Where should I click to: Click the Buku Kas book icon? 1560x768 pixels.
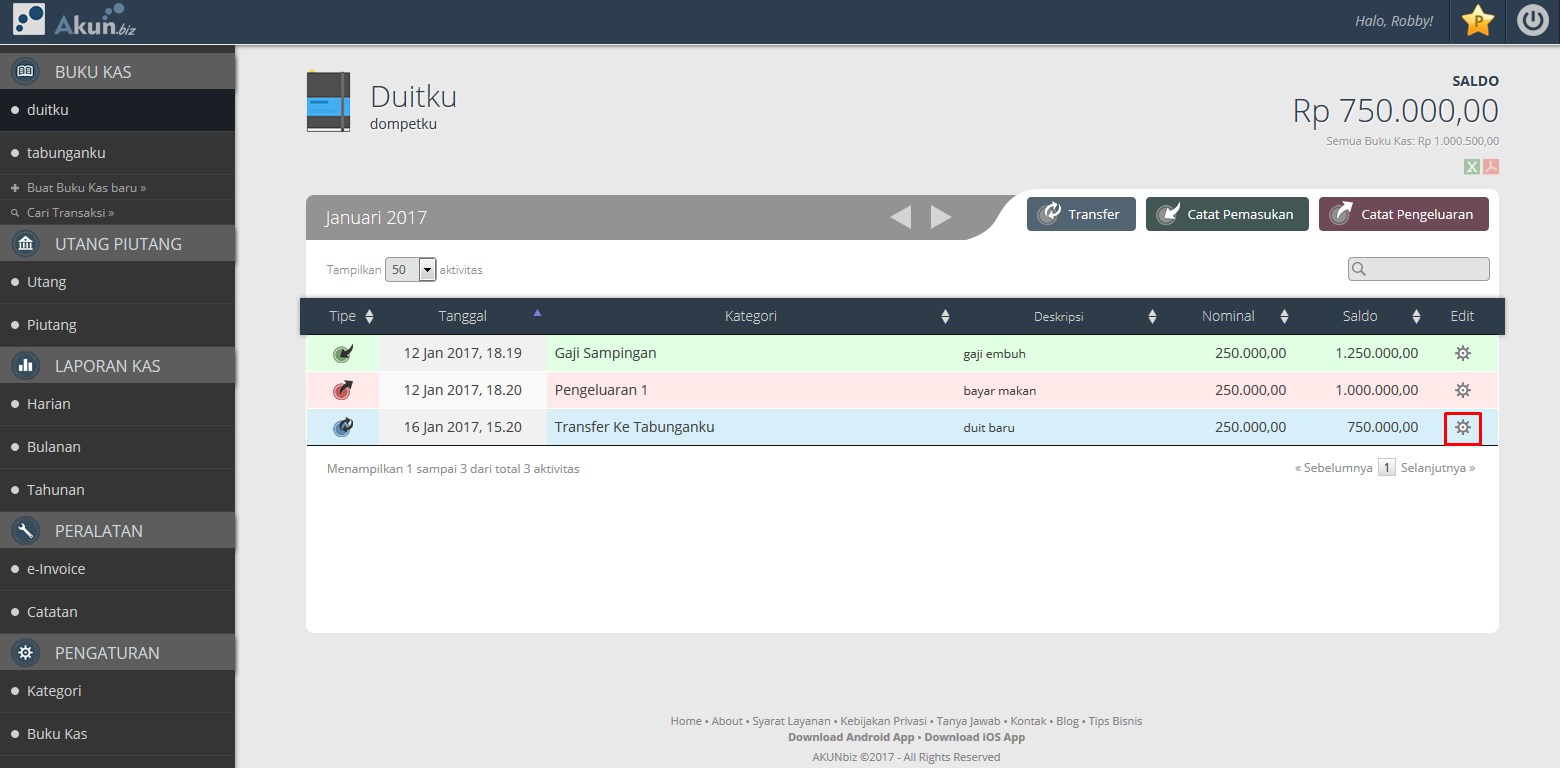tap(26, 71)
